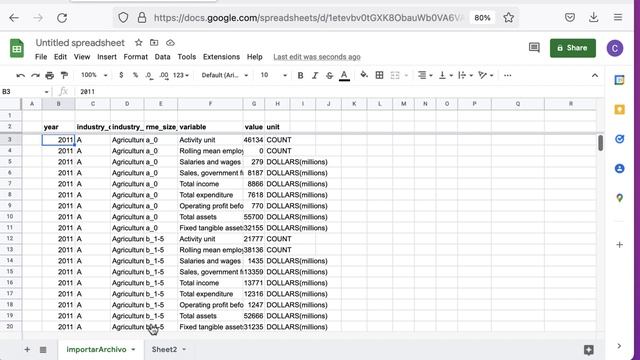
Task: Toggle bold formatting
Action: [x=300, y=76]
